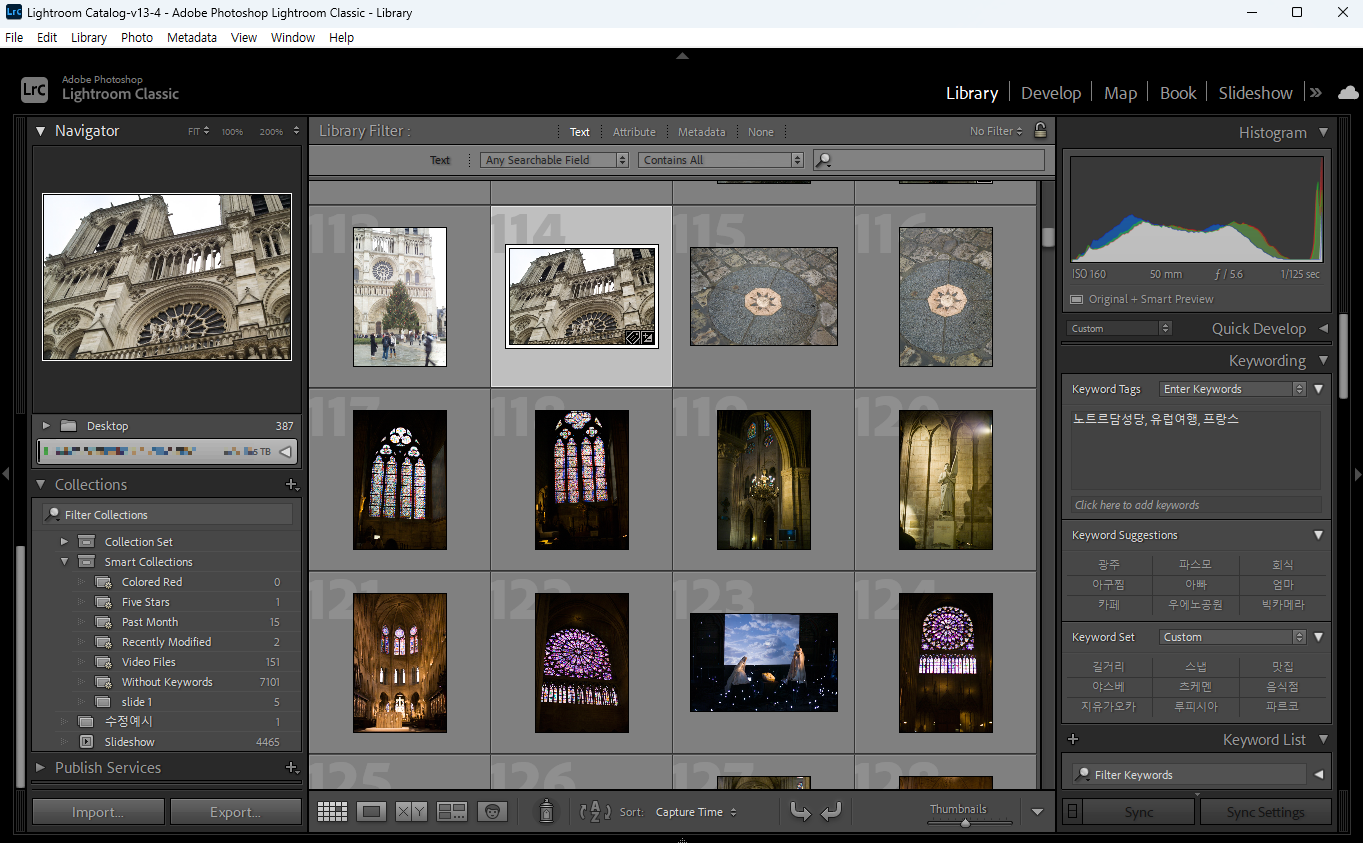The width and height of the screenshot is (1363, 843).
Task: Open Keyword Set Custom dropdown
Action: coord(1233,637)
